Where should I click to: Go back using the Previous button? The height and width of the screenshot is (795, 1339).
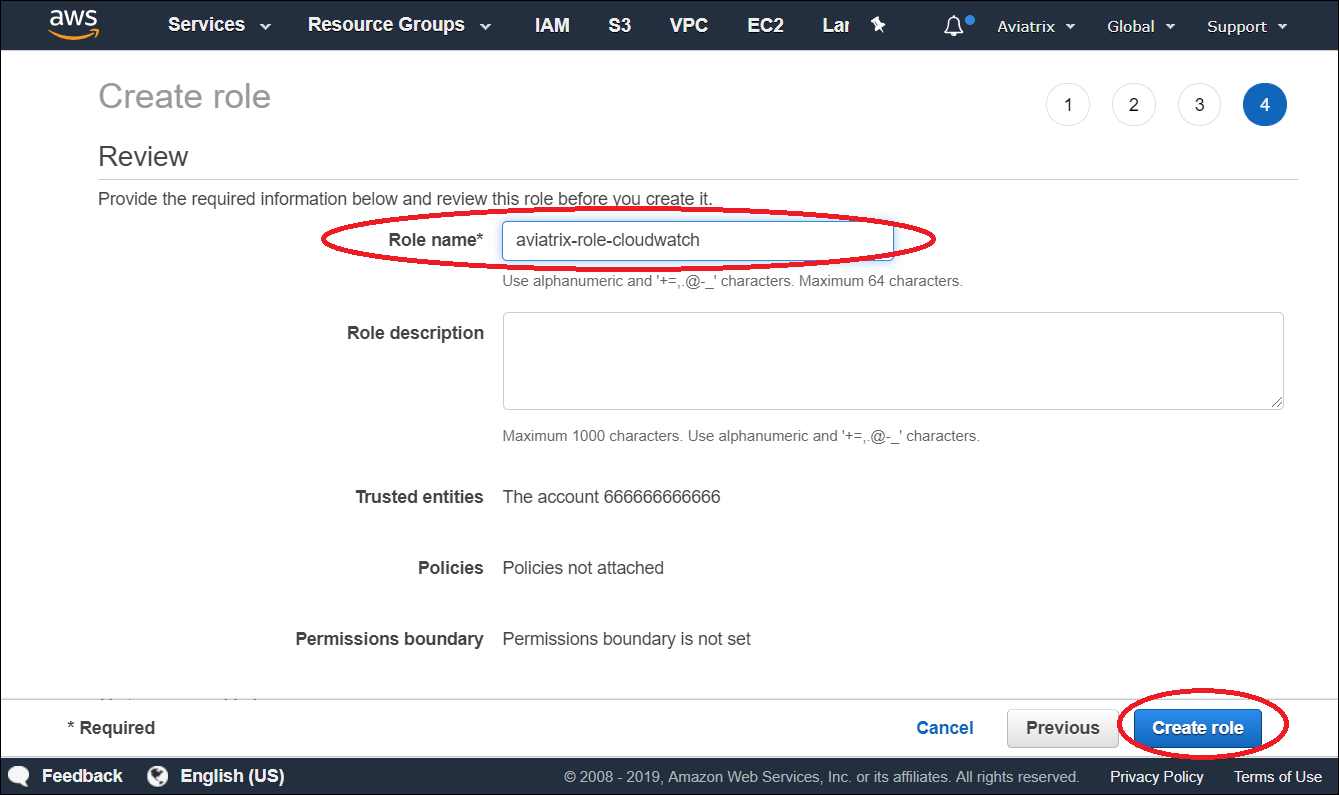tap(1062, 728)
